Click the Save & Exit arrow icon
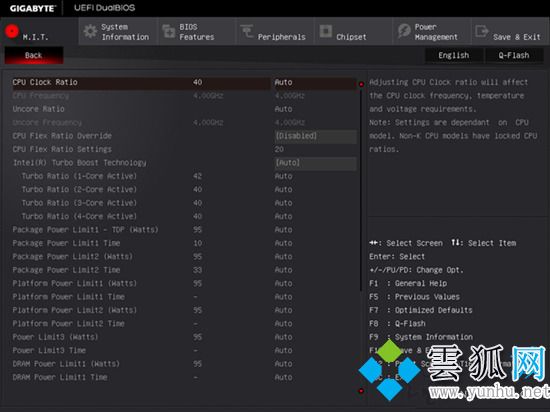550x412 pixels. (x=482, y=31)
